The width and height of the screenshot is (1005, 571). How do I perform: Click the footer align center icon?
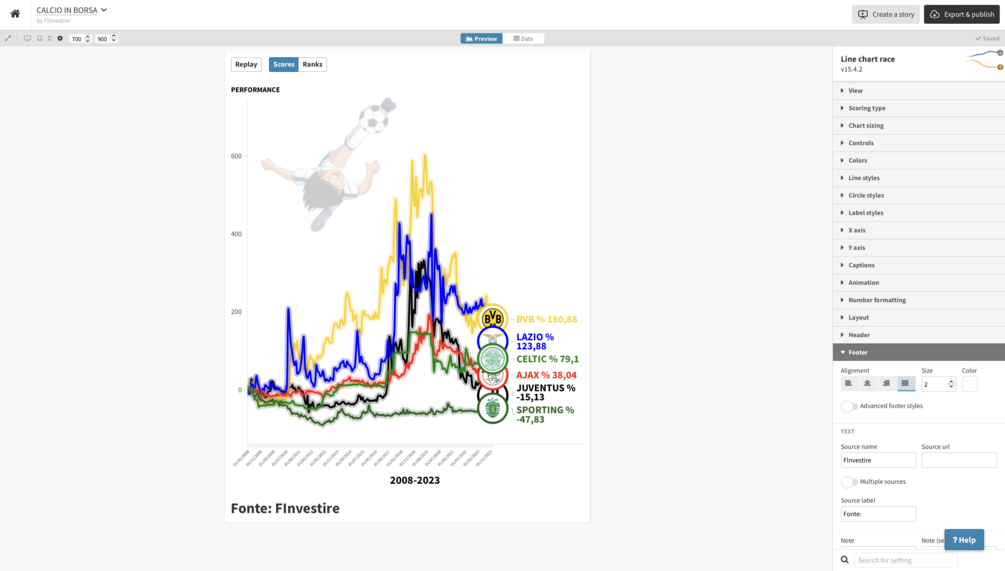tap(867, 383)
